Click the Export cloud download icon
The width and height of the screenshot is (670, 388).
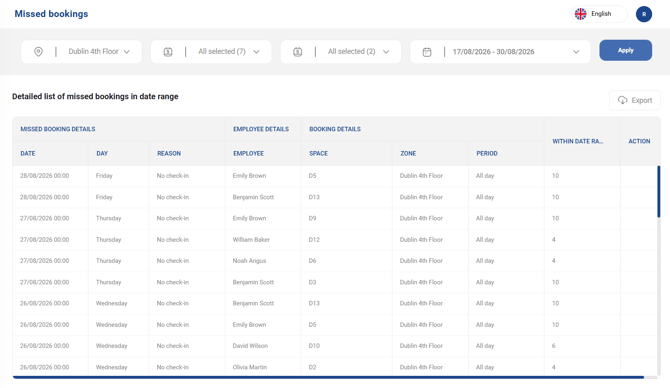623,100
